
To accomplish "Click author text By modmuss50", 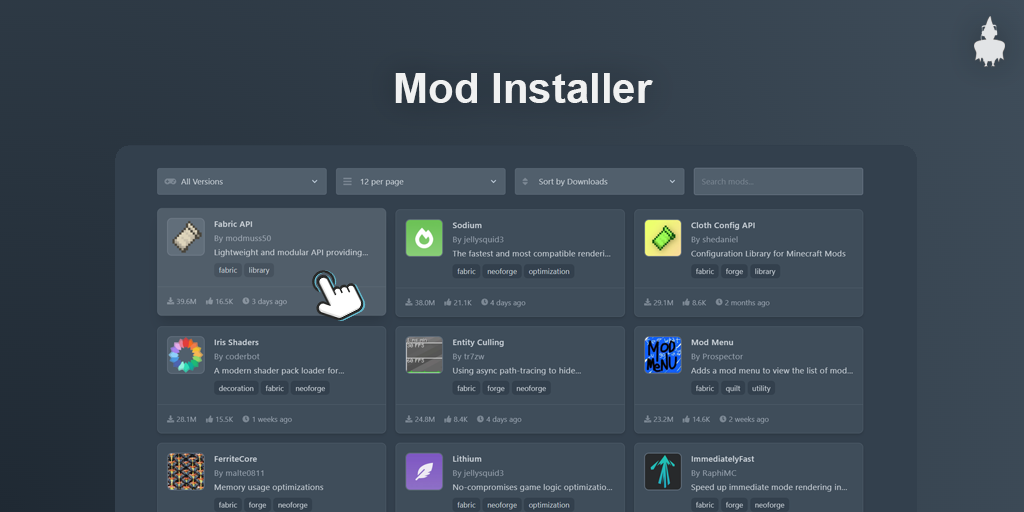I will coord(242,238).
